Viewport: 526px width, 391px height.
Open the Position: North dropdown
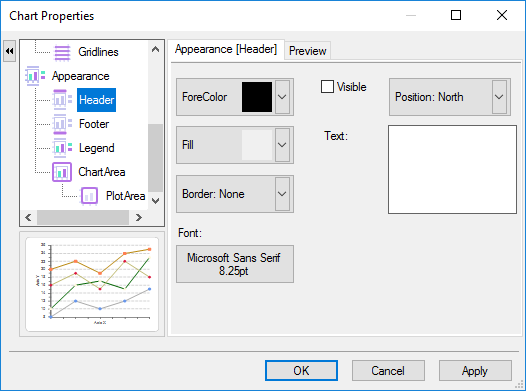pyautogui.click(x=499, y=97)
